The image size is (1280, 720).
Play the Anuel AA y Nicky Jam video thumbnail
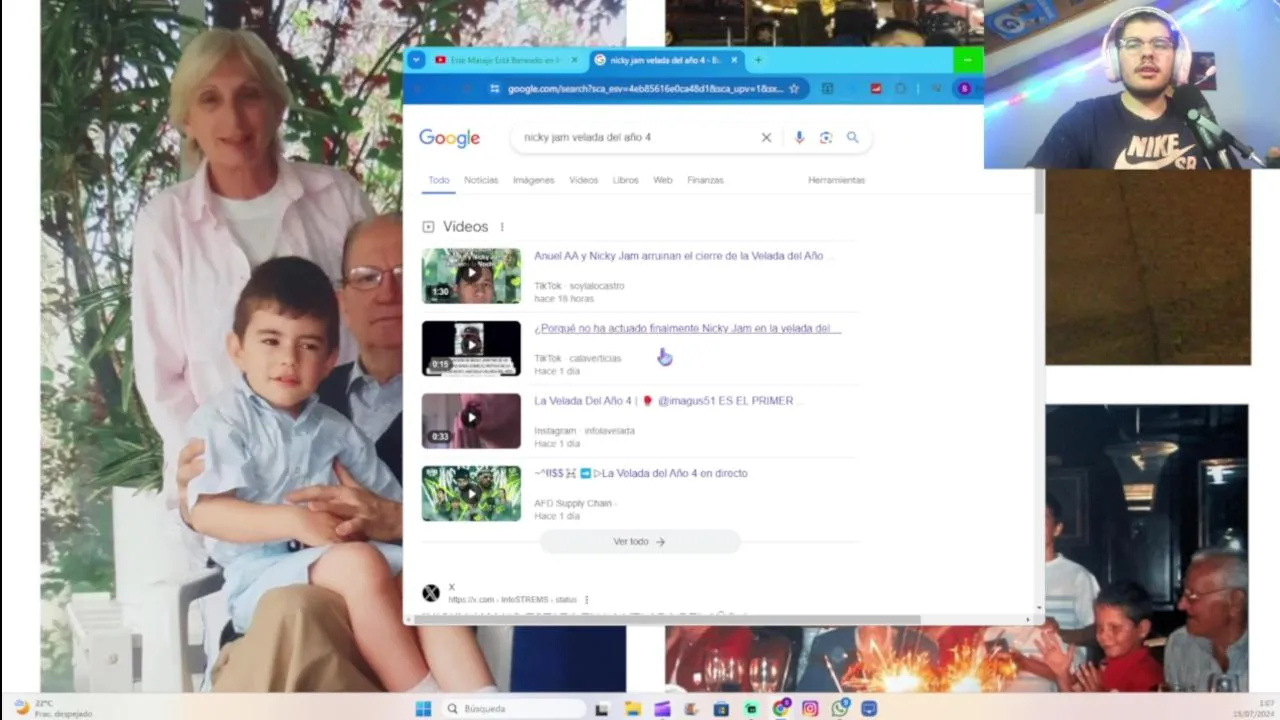click(471, 276)
